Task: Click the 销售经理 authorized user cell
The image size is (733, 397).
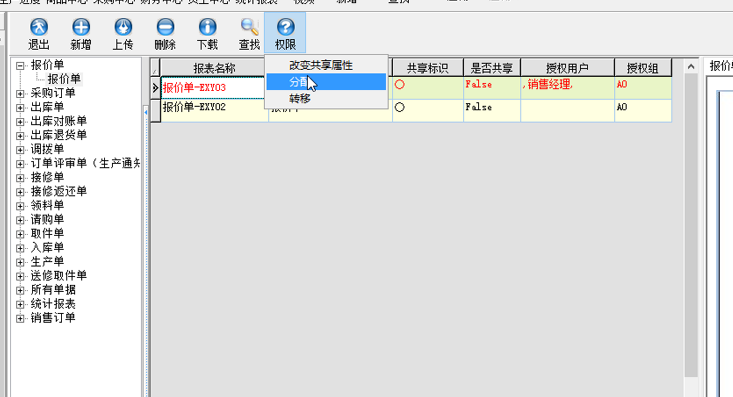Action: 567,88
